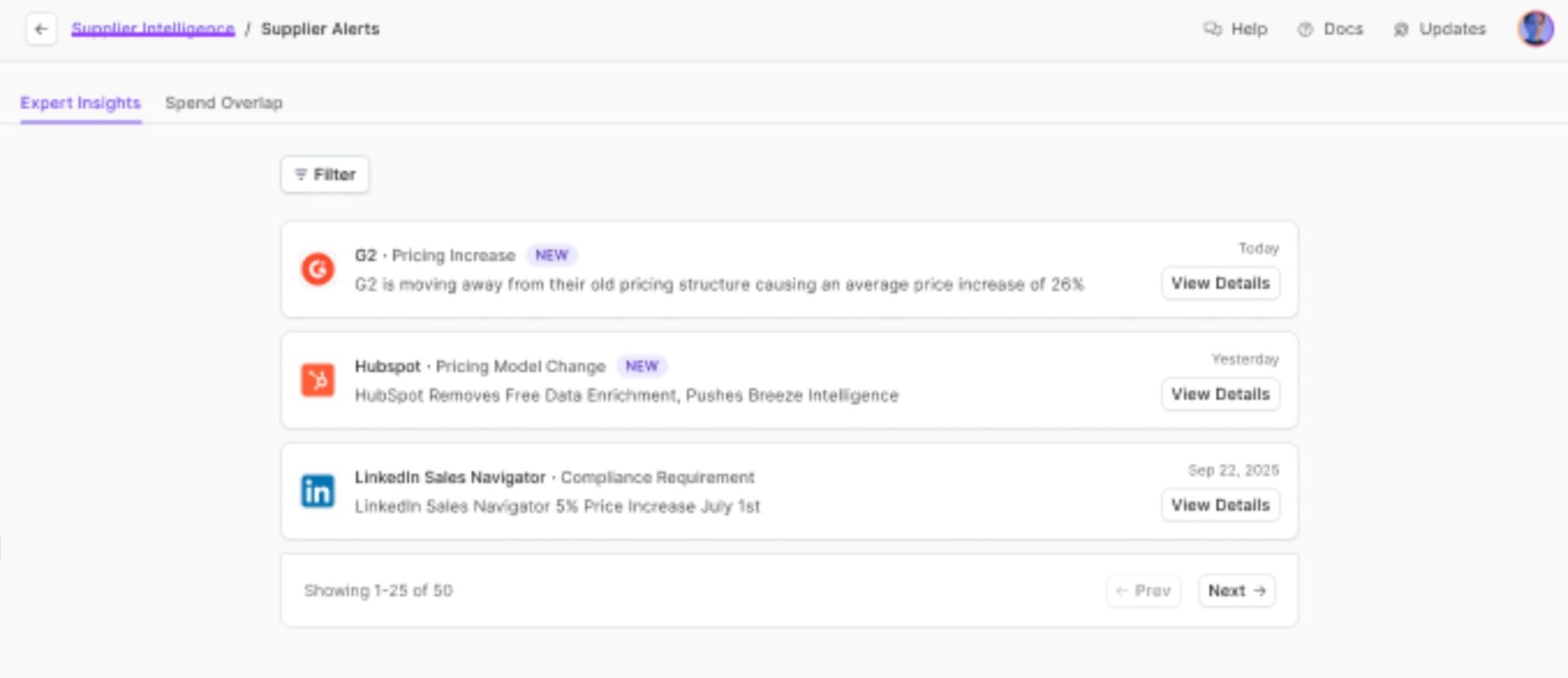The height and width of the screenshot is (678, 1568).
Task: Click the Prev pagination button
Action: click(x=1143, y=591)
